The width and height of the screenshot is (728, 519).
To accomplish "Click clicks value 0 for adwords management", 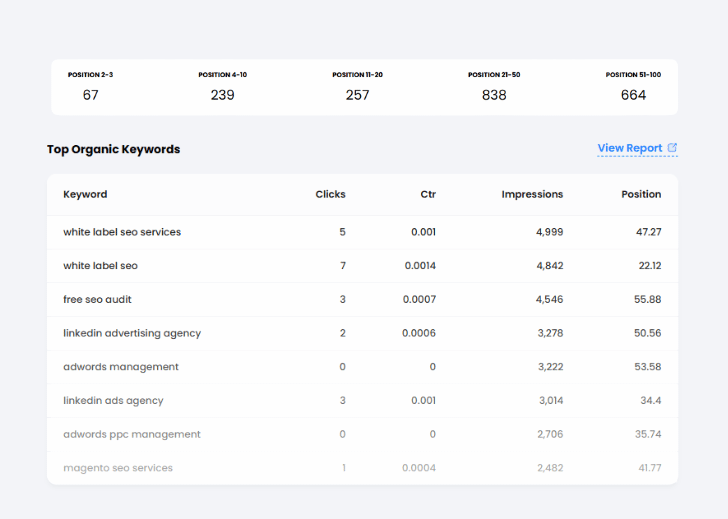I will 342,367.
